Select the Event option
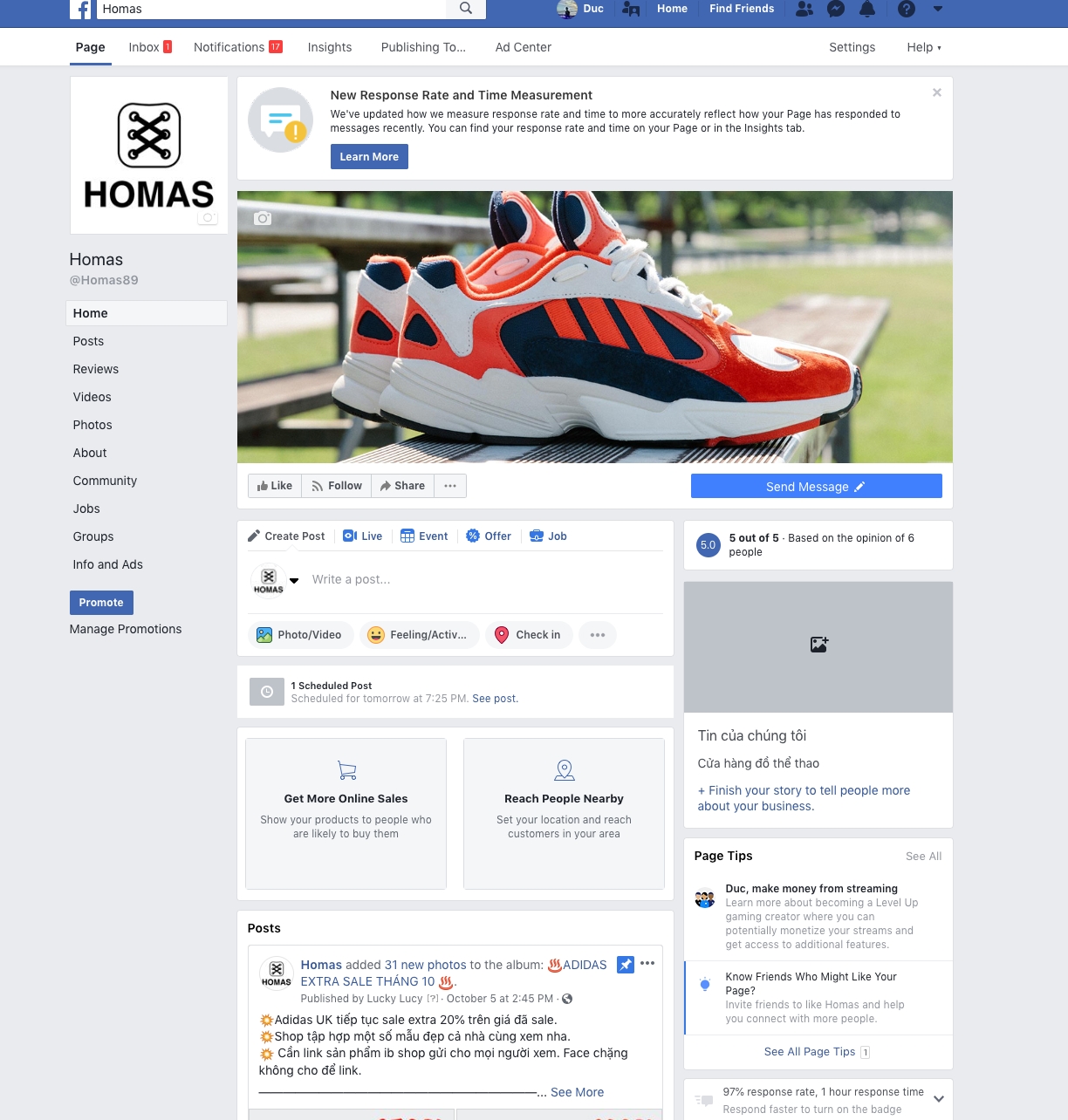The width and height of the screenshot is (1068, 1120). [424, 536]
